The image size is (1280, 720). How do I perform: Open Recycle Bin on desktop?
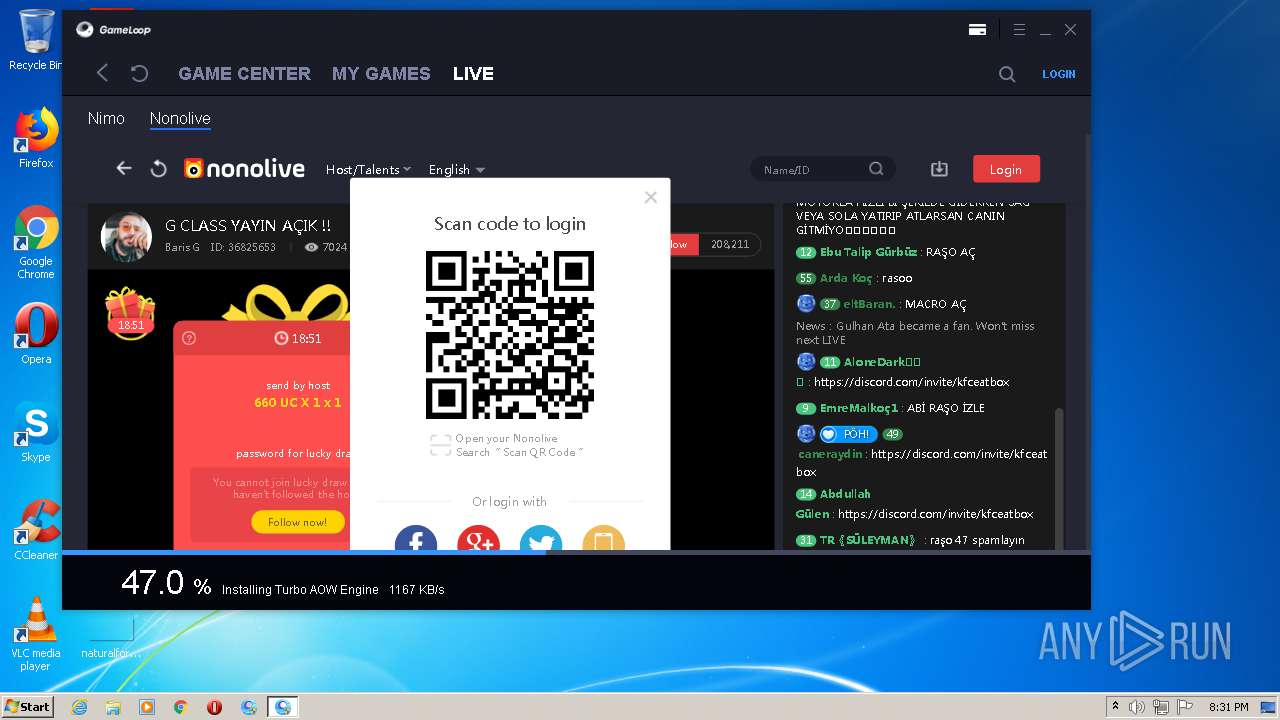[x=36, y=40]
